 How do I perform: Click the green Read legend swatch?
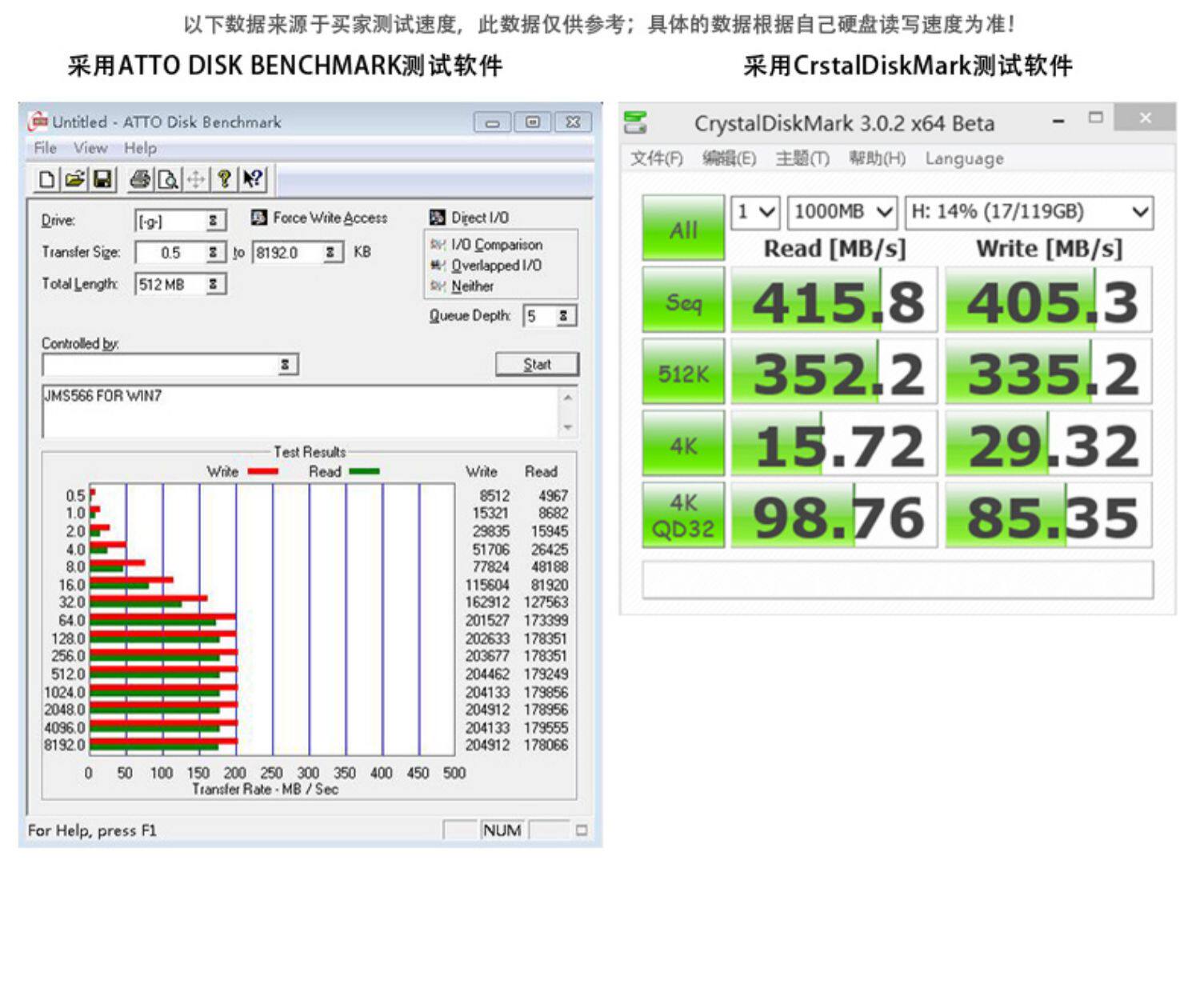coord(364,472)
